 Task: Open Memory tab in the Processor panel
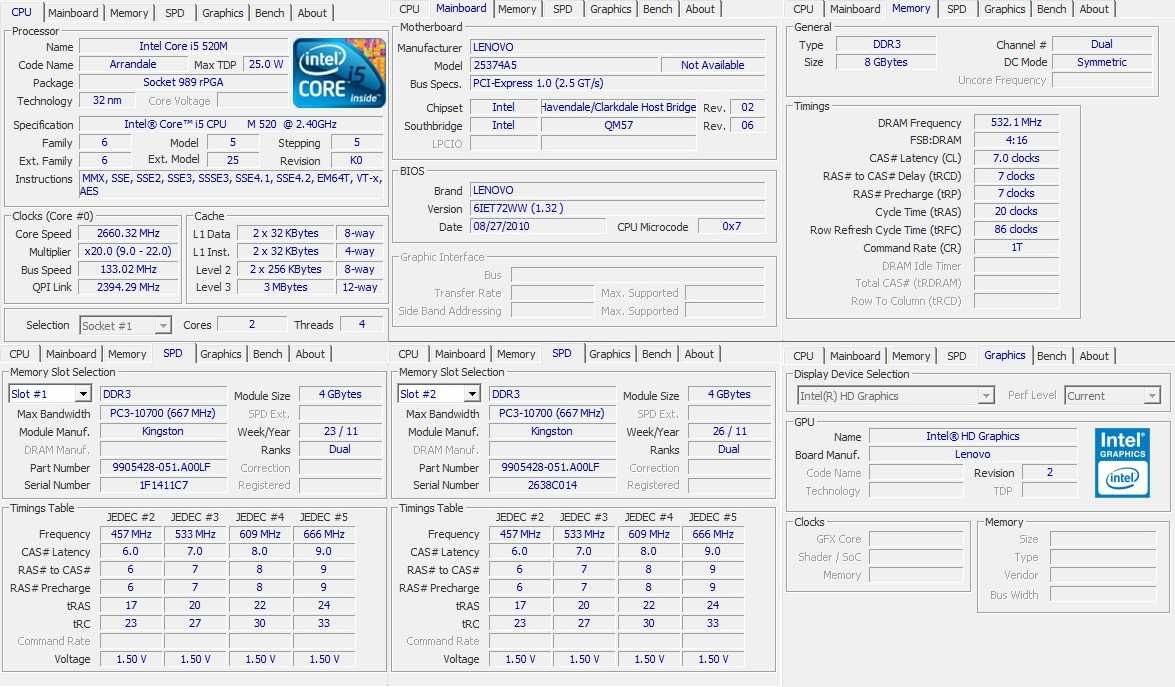[x=129, y=13]
